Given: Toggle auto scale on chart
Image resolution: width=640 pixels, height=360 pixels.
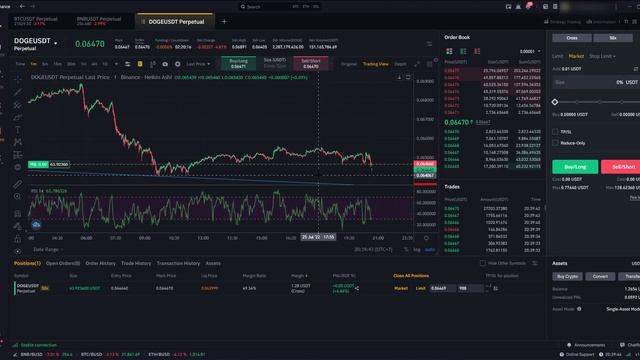Looking at the screenshot, I should [x=430, y=249].
